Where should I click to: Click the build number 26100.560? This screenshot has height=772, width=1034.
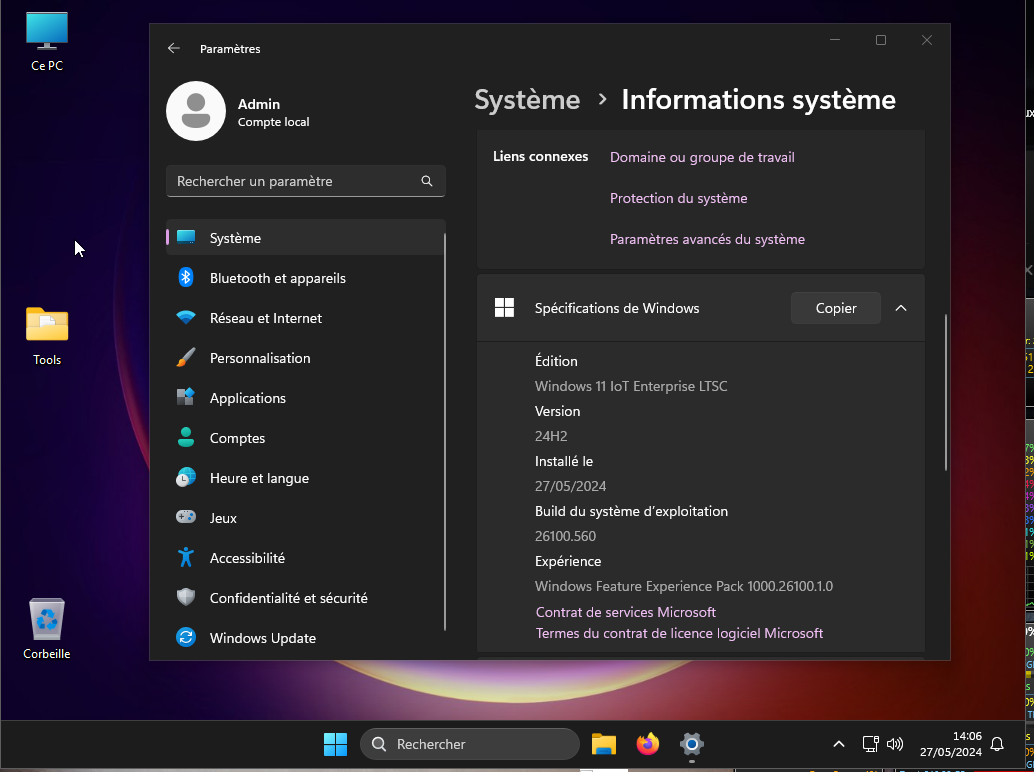pos(565,536)
